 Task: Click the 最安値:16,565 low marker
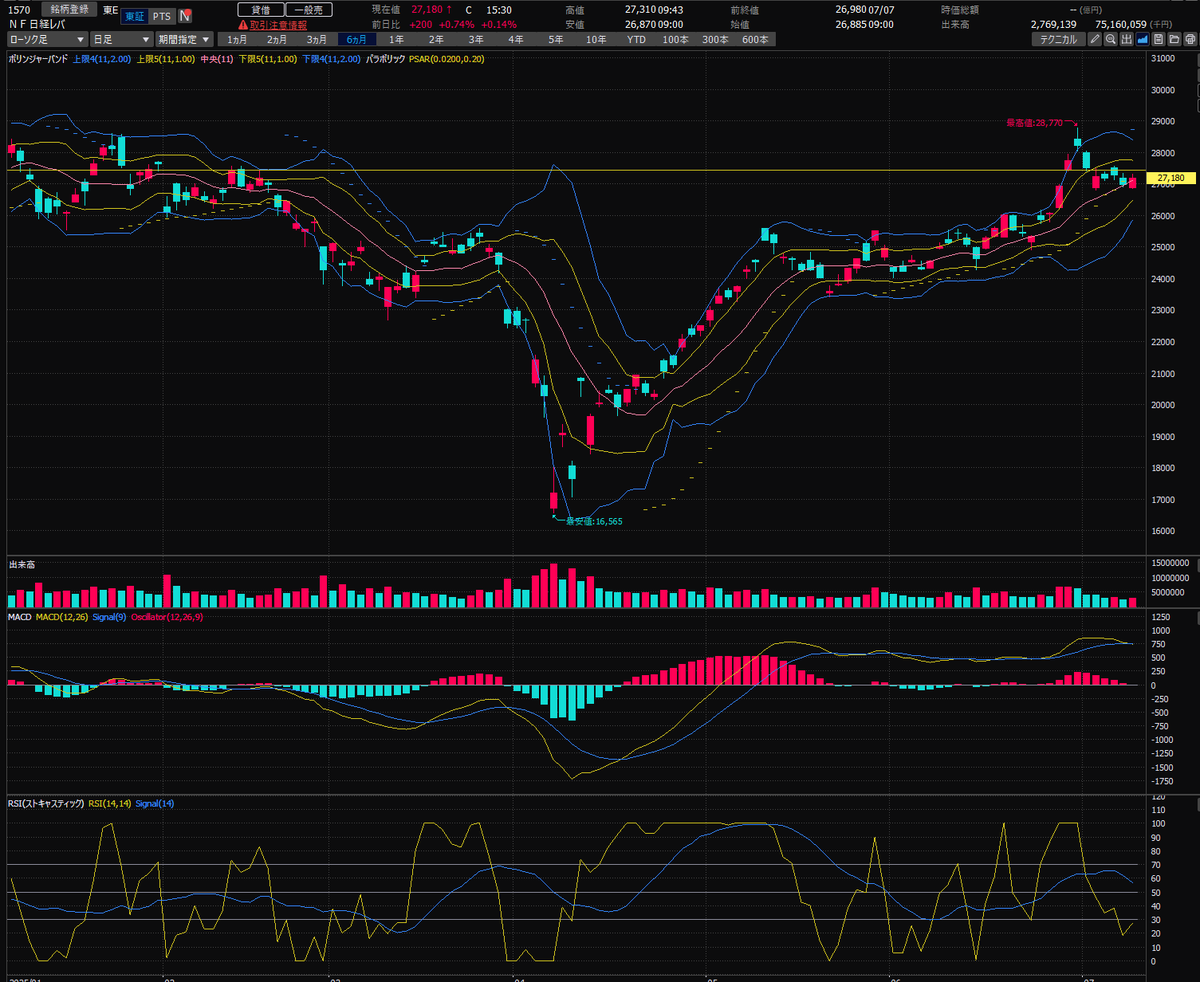coord(594,521)
